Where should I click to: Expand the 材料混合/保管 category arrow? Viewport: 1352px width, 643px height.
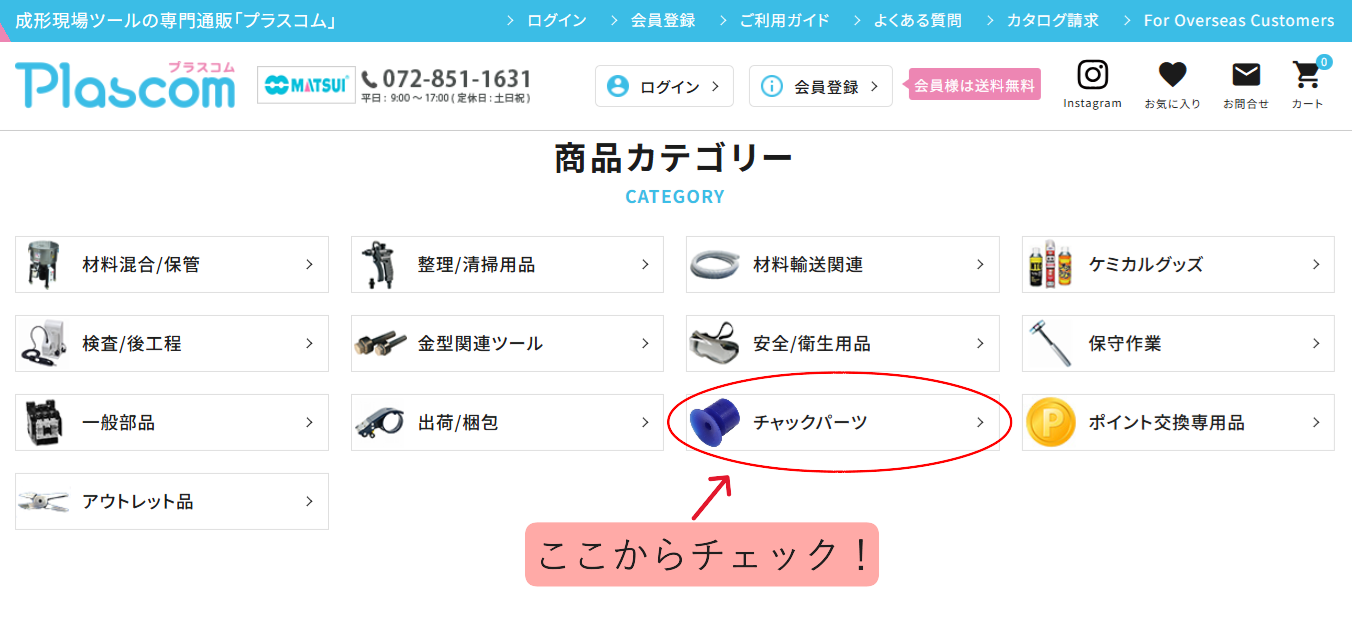[x=309, y=265]
